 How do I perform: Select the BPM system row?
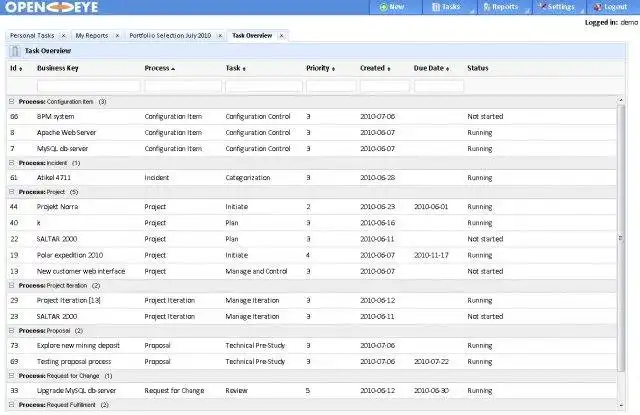pyautogui.click(x=312, y=117)
